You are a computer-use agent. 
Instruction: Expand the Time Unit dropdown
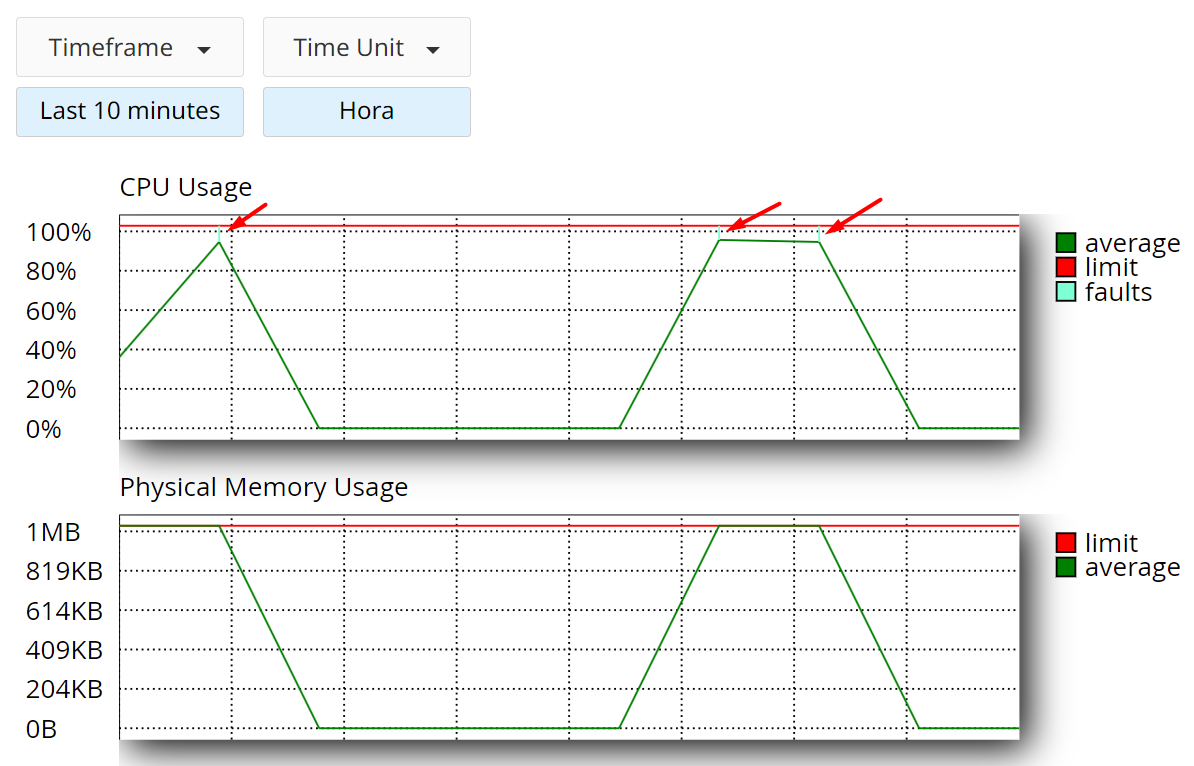366,48
